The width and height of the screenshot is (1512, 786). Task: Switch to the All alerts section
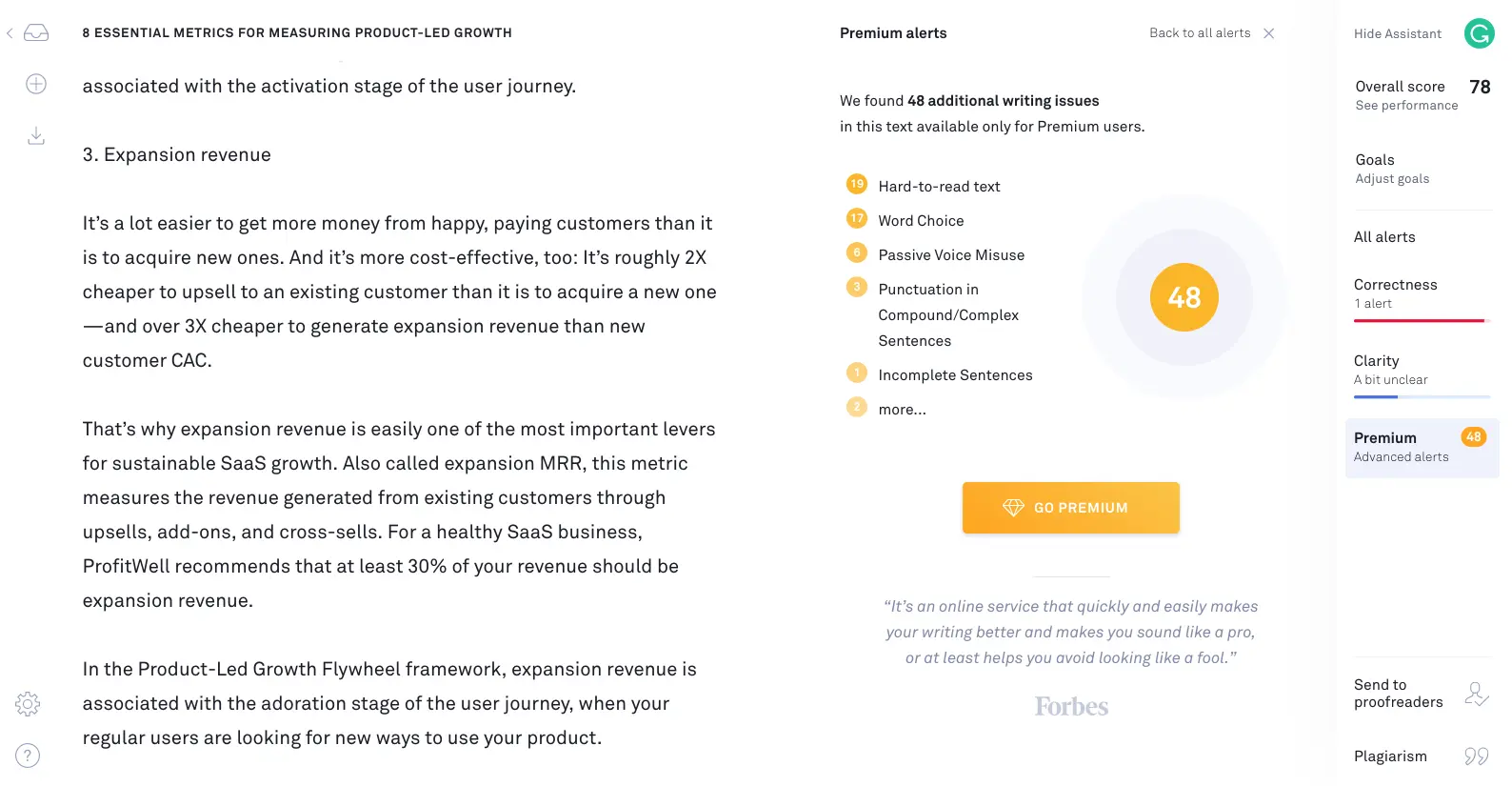coord(1384,236)
